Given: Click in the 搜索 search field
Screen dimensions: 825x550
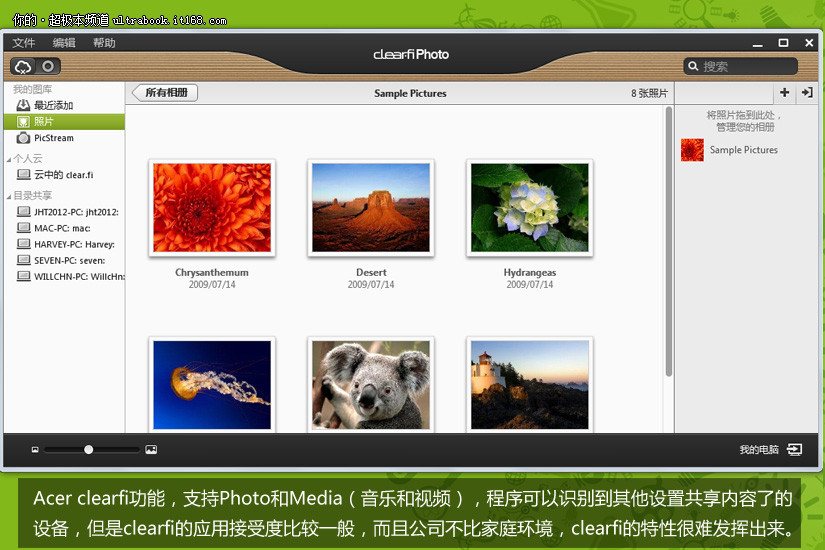Looking at the screenshot, I should point(745,66).
